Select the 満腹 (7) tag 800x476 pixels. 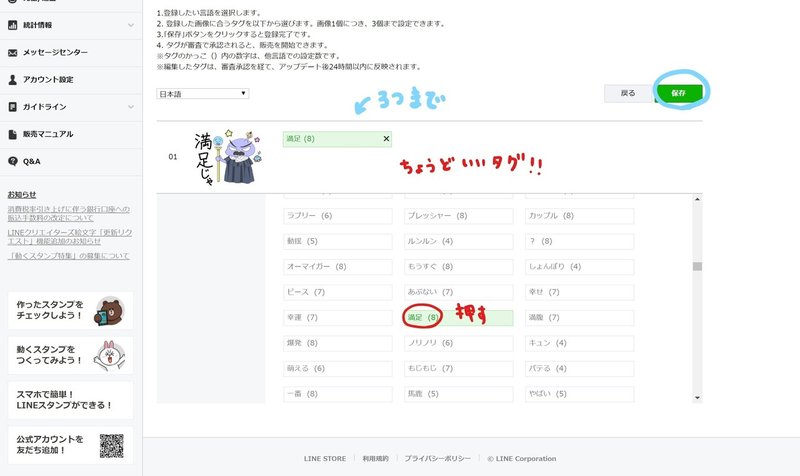click(x=580, y=318)
